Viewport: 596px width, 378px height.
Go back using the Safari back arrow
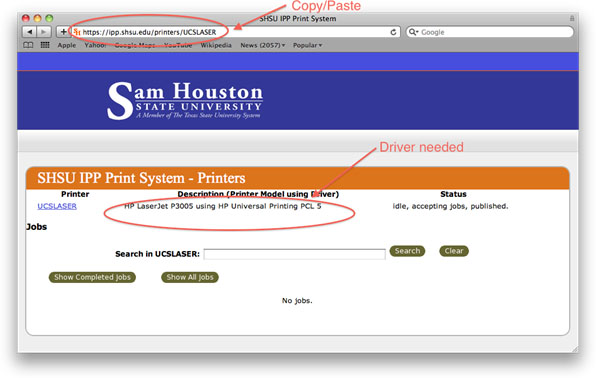point(29,32)
